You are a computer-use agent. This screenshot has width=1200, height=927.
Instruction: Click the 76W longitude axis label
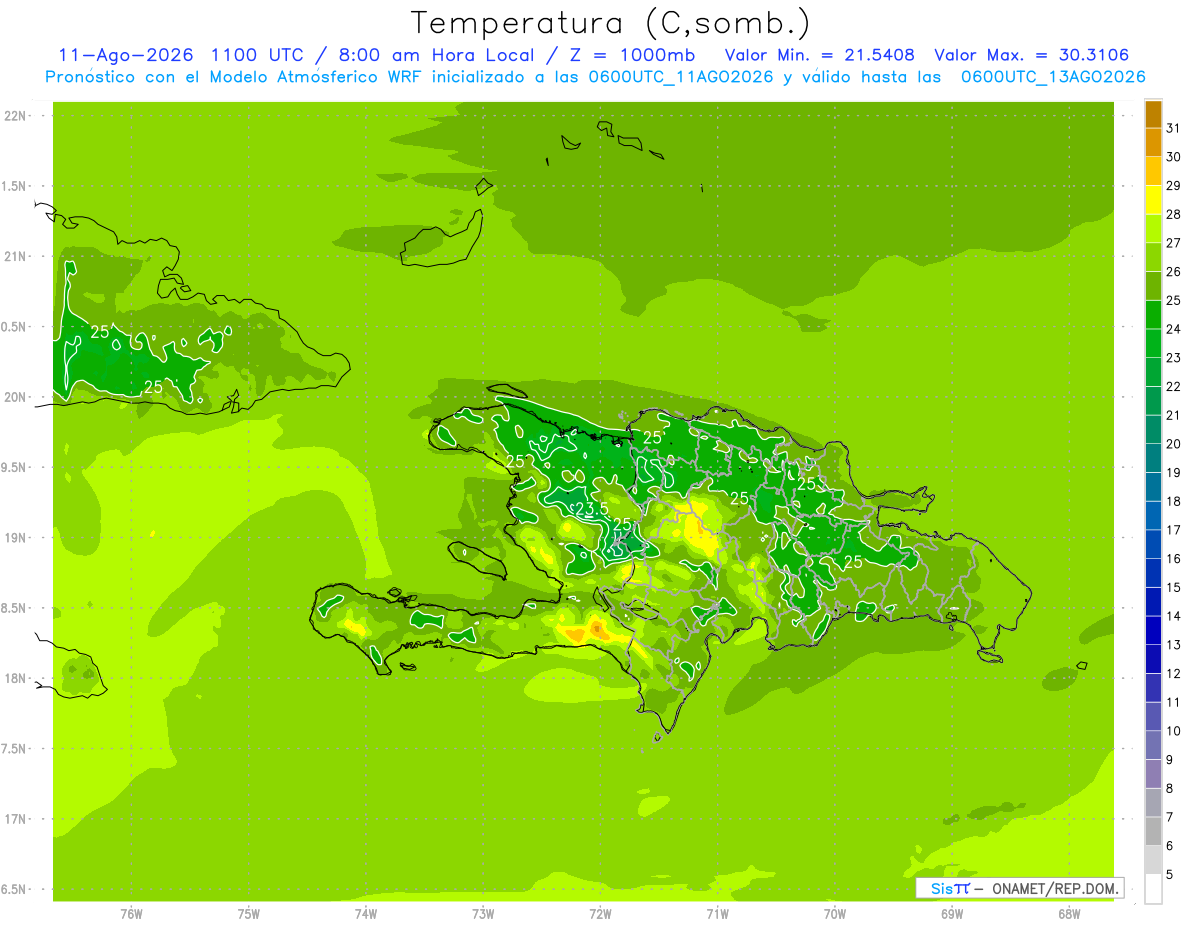pos(131,913)
